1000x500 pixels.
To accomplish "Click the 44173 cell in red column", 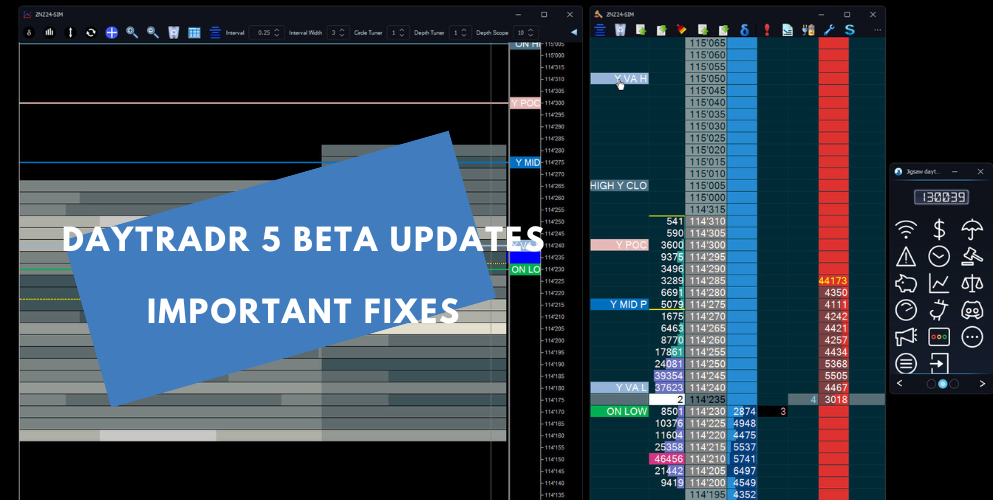I will coord(833,281).
